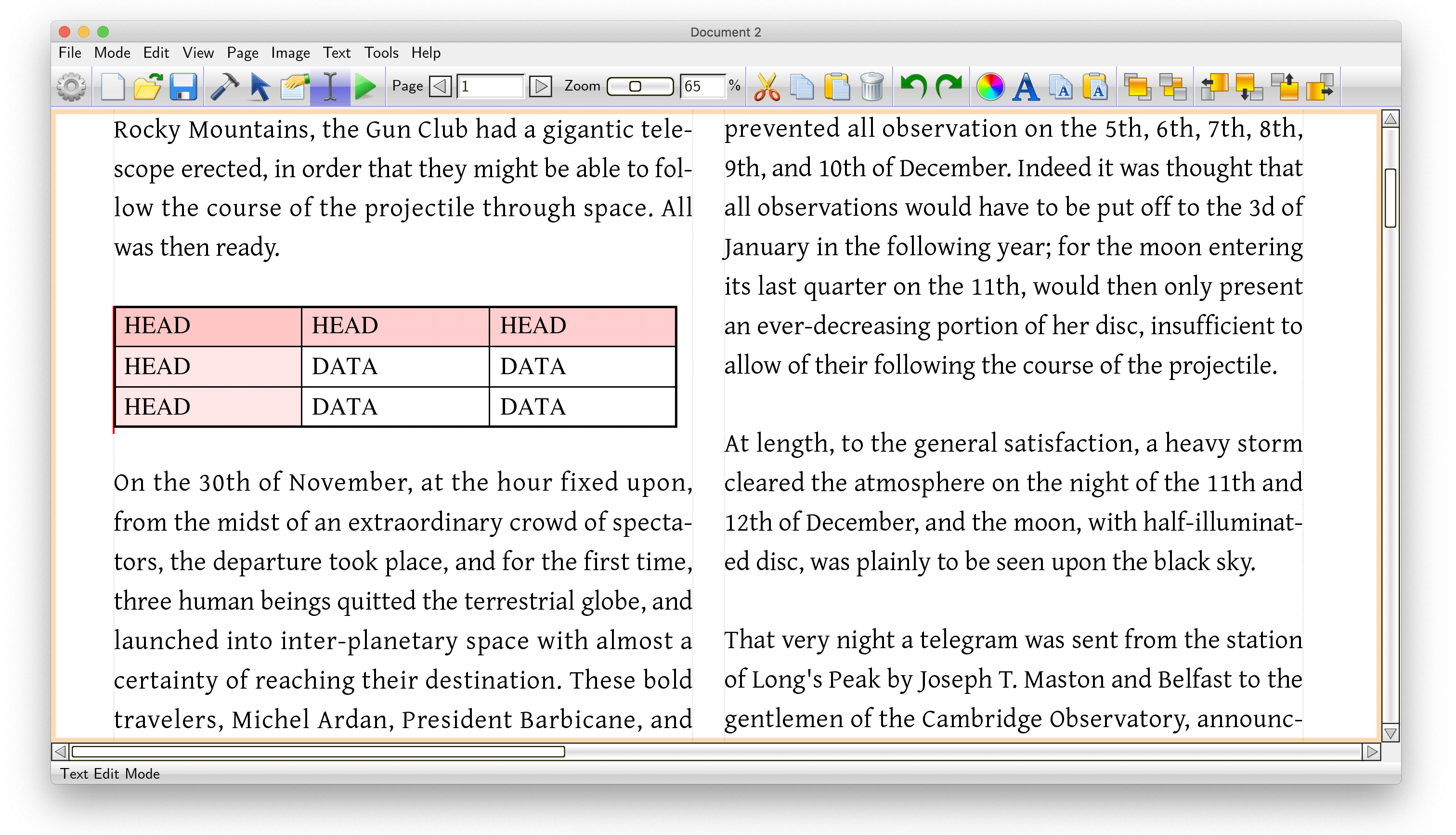The height and width of the screenshot is (835, 1456).
Task: Undo the last action
Action: pos(913,87)
